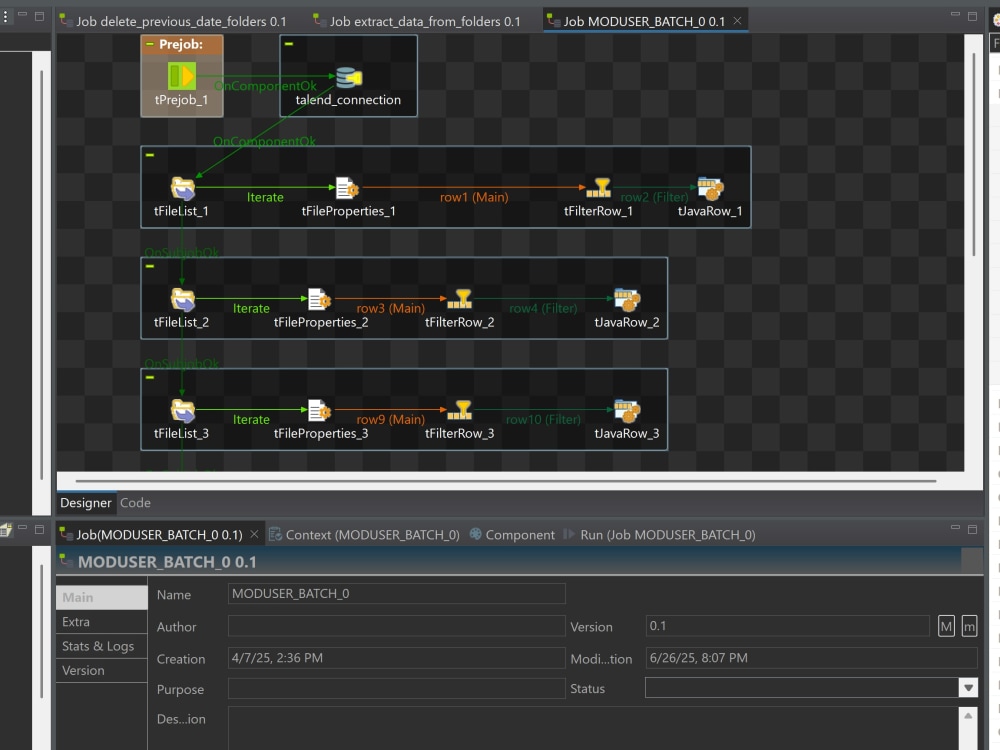
Task: Select the Stats & Logs section
Action: 101,646
